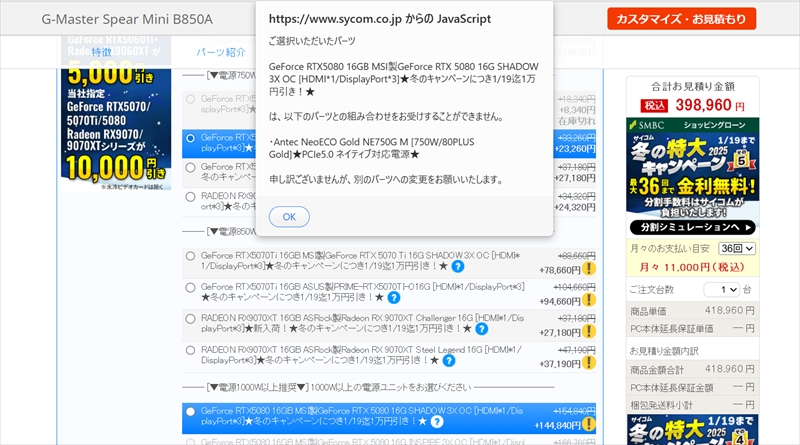Select RX 9070XT Challenger 16G radio button

(x=190, y=318)
